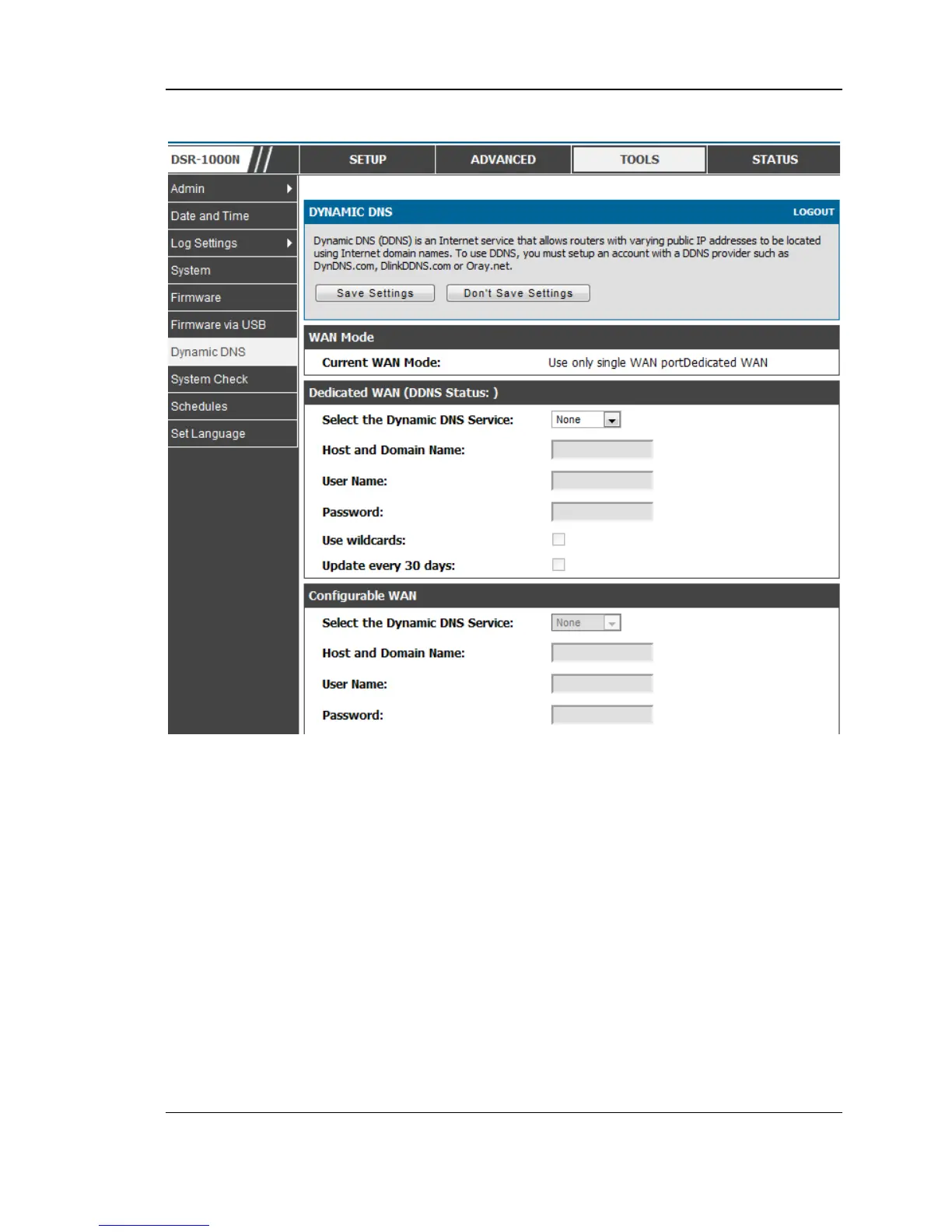Click 'Use only single WAN portDedicated WAN' text
The width and height of the screenshot is (952, 1232).
[657, 362]
